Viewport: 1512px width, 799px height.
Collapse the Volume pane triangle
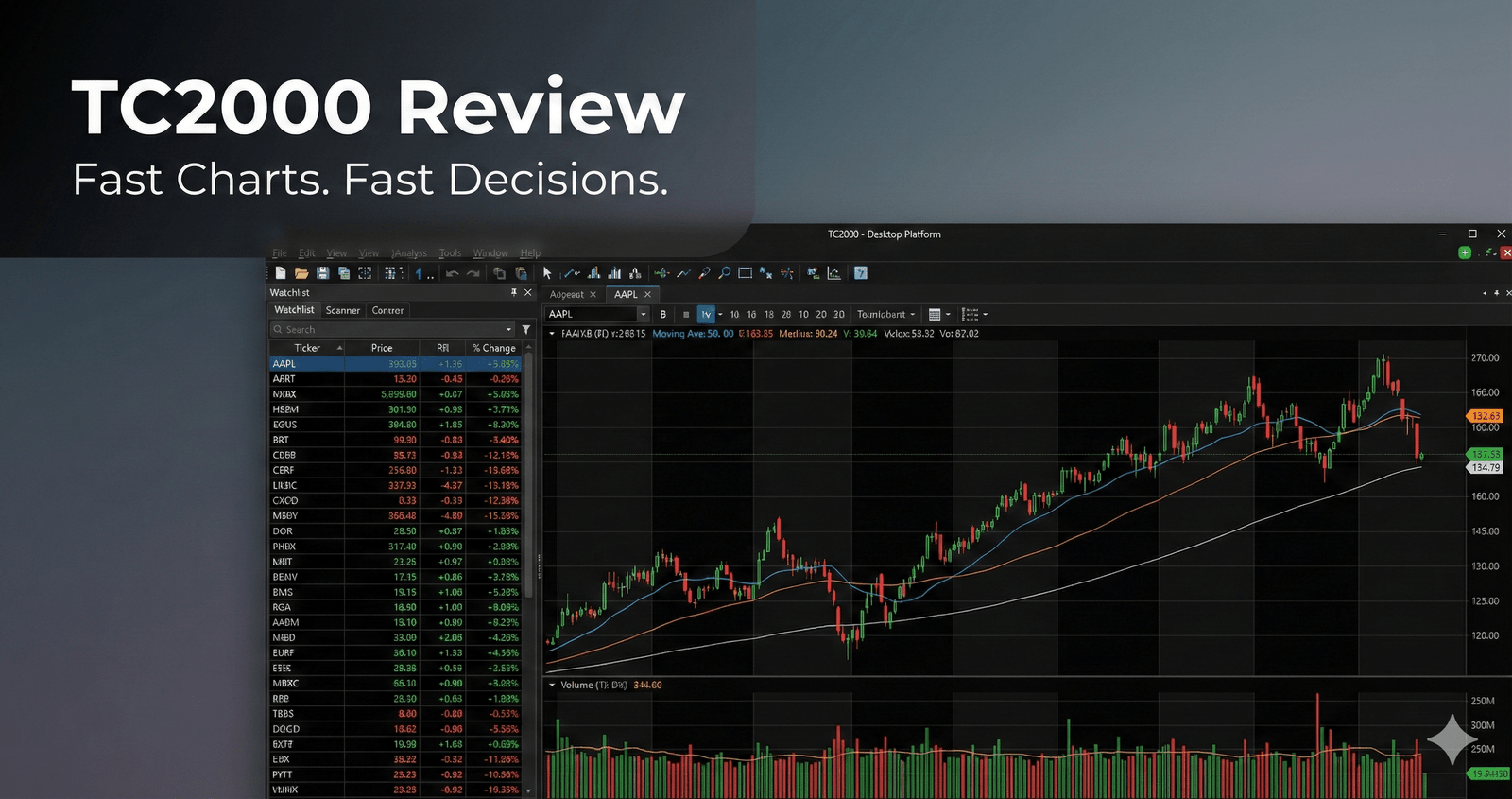(x=552, y=685)
